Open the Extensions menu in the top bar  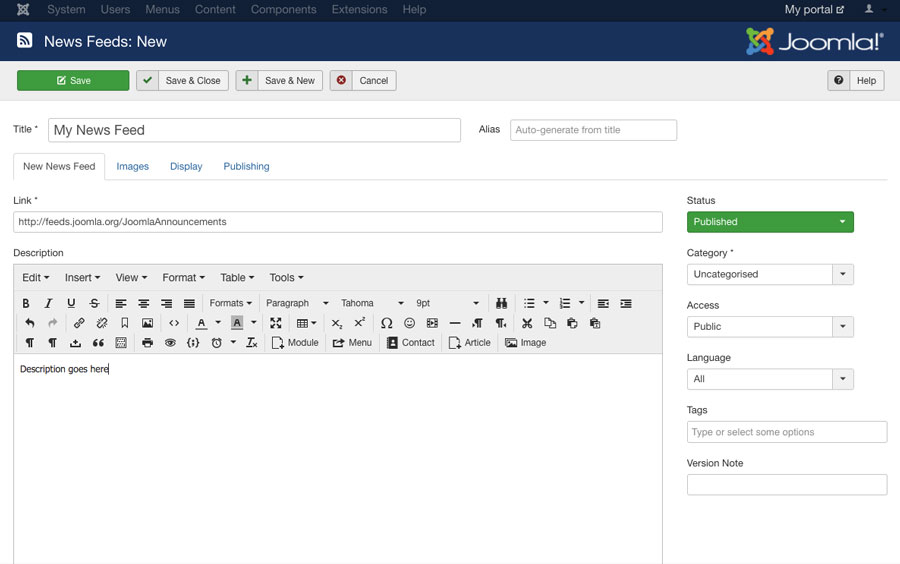359,10
